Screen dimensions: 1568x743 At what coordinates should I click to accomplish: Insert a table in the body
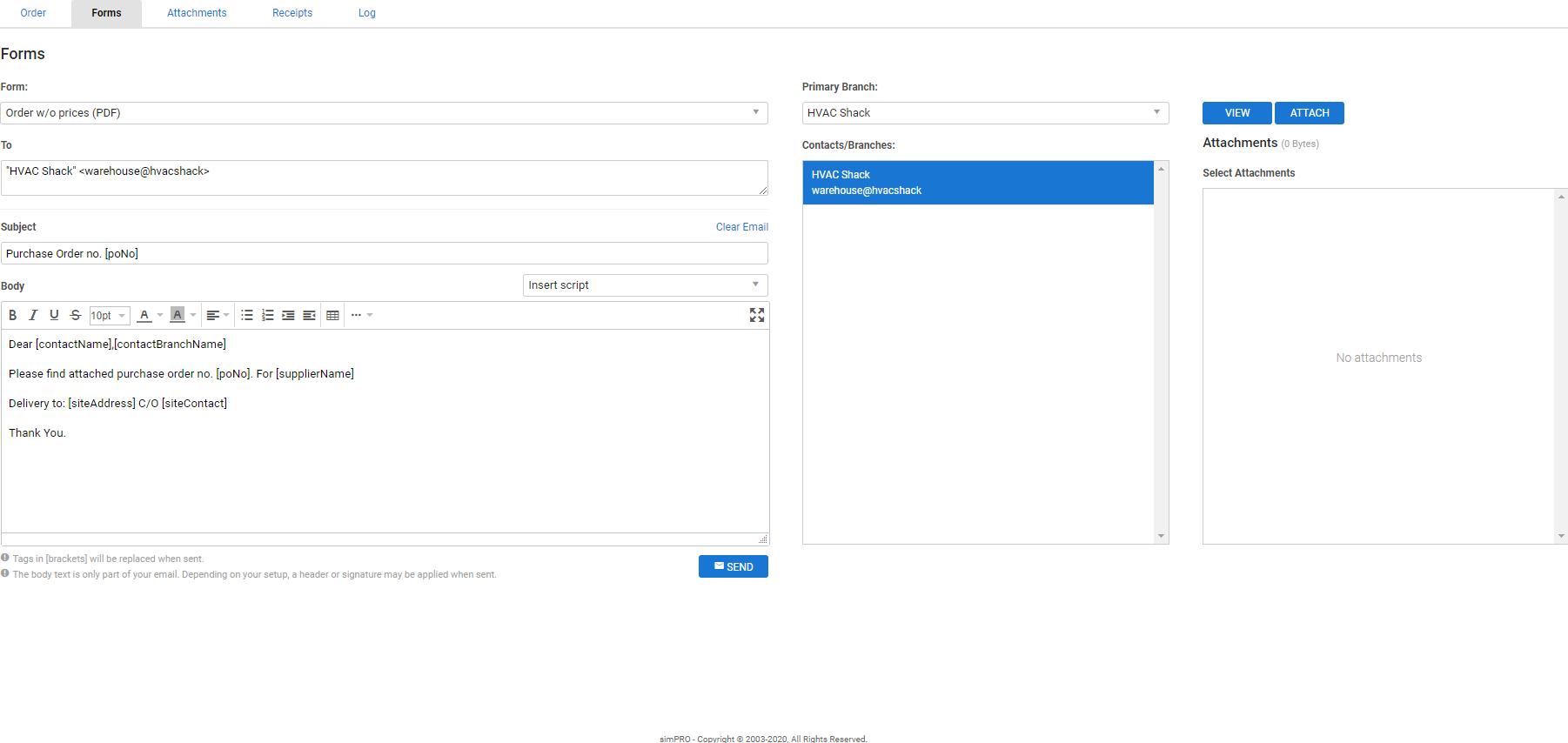[332, 315]
